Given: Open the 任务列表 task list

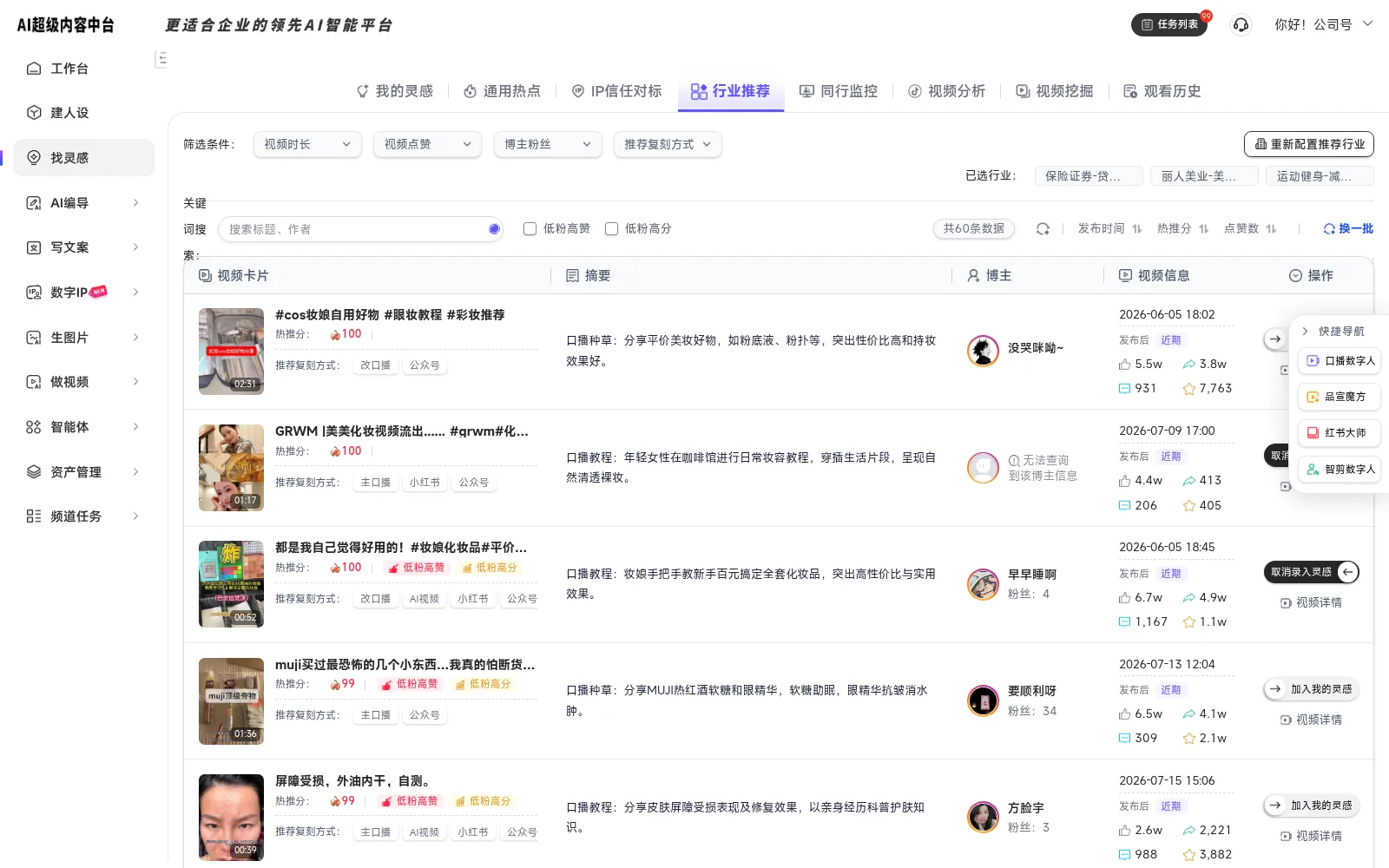Looking at the screenshot, I should click(x=1169, y=24).
